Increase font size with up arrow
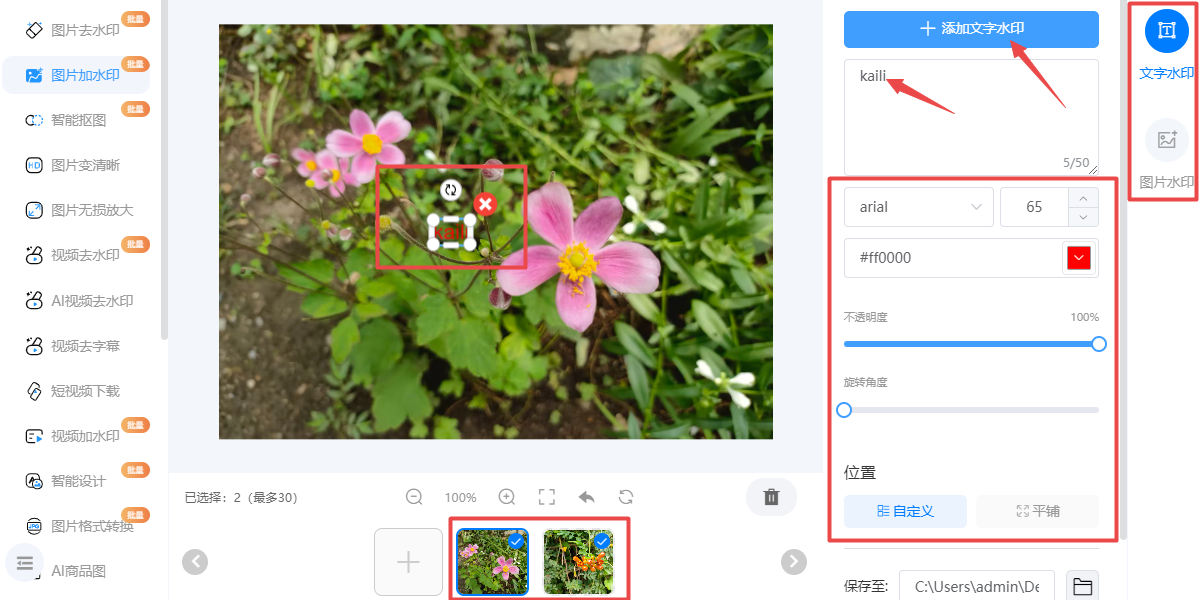The height and width of the screenshot is (600, 1200). coord(1083,197)
